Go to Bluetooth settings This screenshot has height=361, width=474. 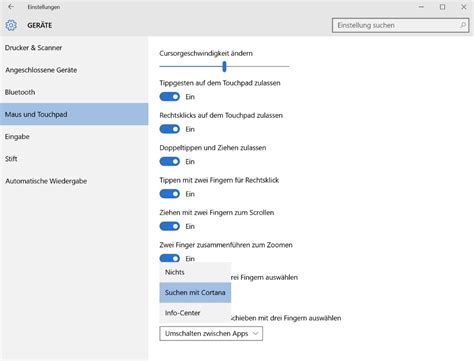74,92
